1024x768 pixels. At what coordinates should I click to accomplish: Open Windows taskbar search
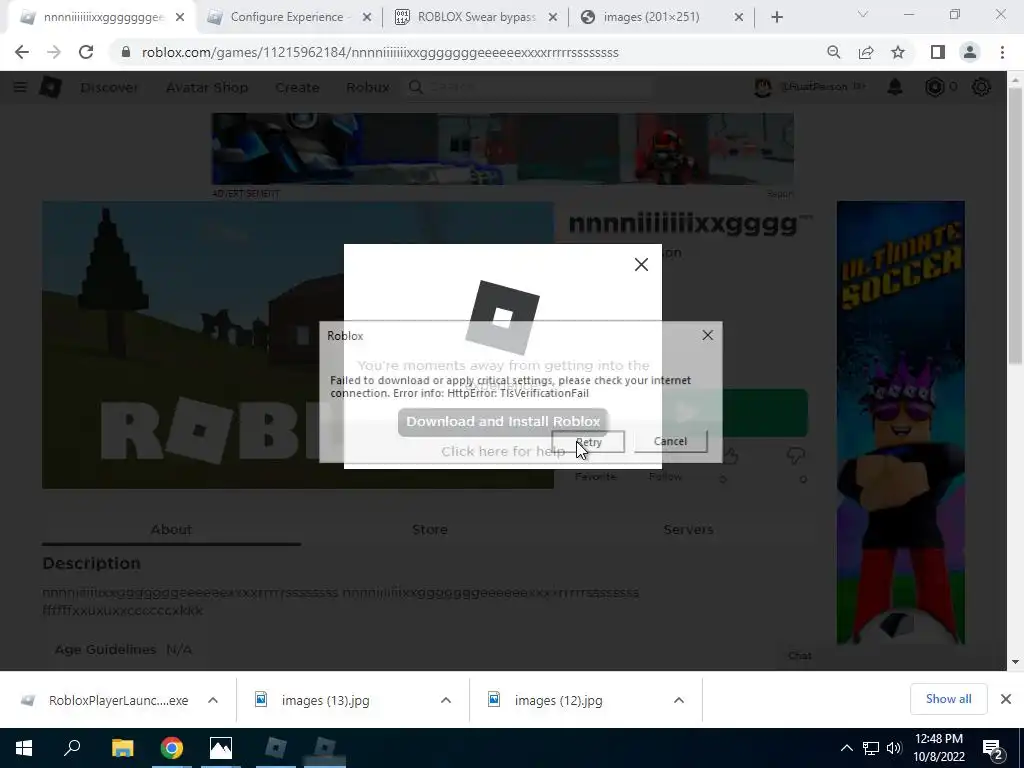click(x=72, y=748)
